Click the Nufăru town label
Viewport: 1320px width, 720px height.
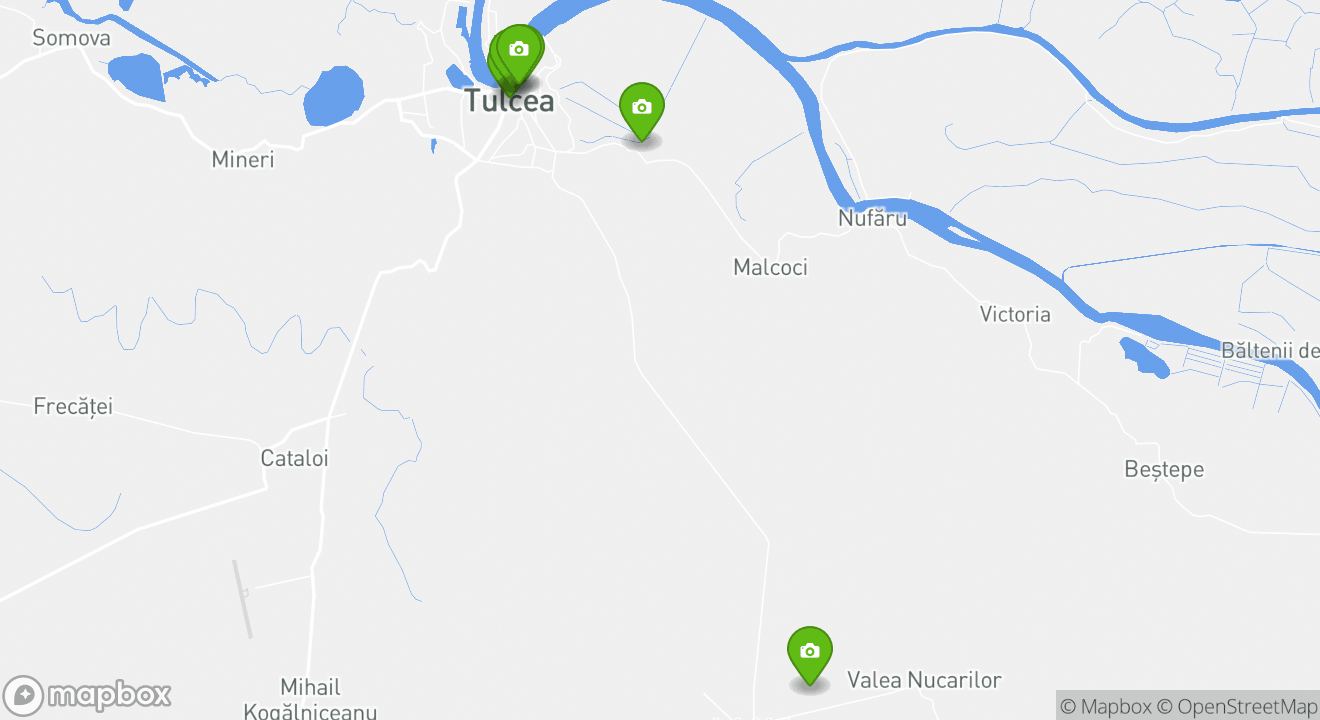click(872, 218)
